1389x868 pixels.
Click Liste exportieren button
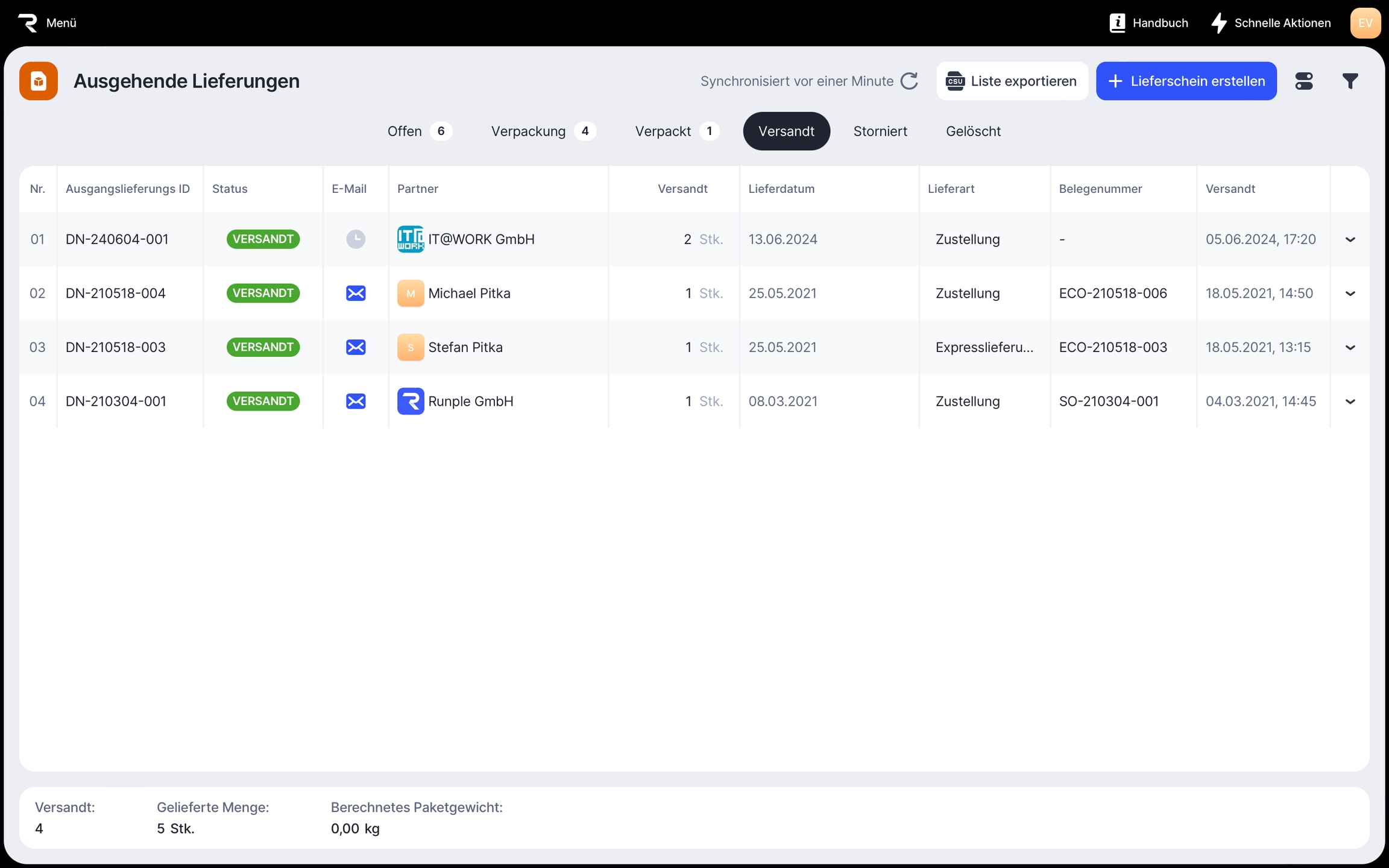[1012, 81]
